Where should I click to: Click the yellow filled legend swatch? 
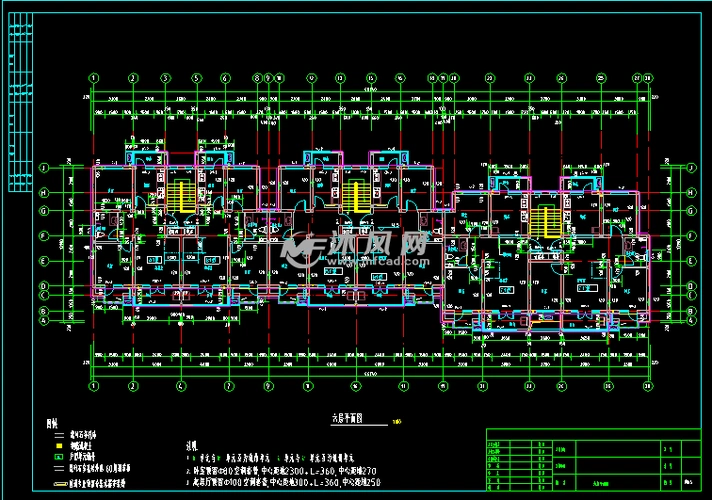pos(58,446)
